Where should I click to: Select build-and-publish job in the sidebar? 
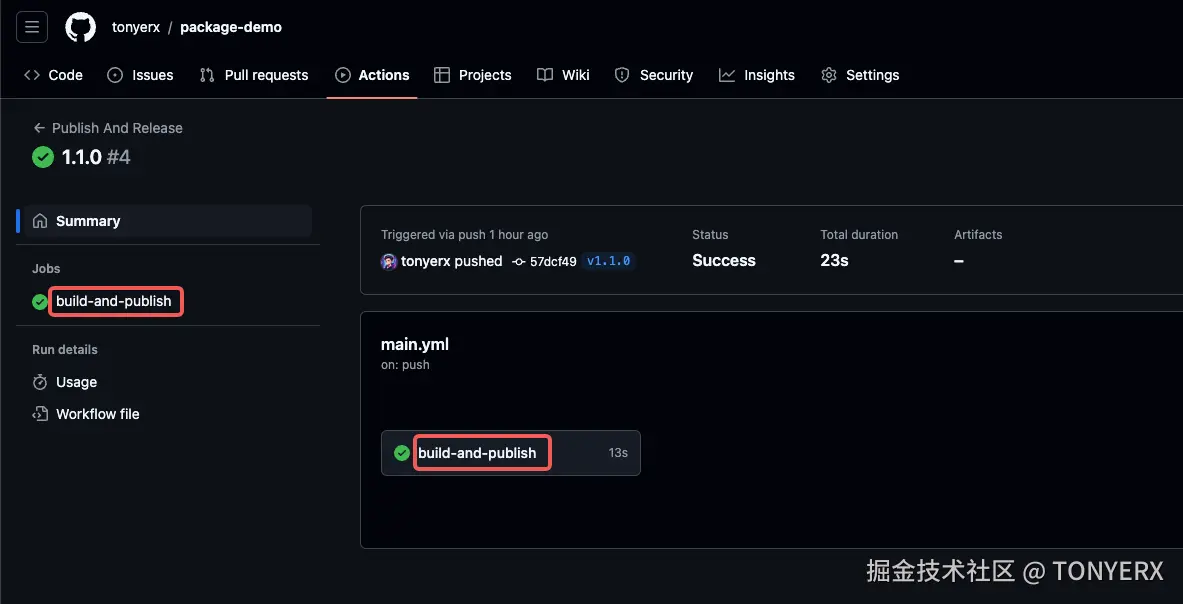(113, 301)
